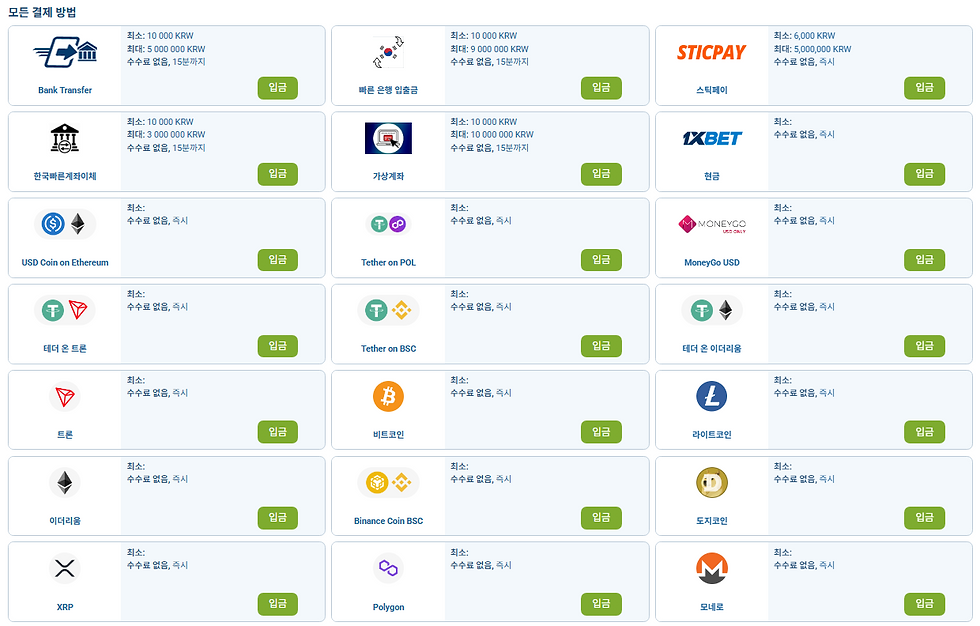Choose the 1XBET cash payment logo
This screenshot has height=626, width=980.
pos(712,138)
